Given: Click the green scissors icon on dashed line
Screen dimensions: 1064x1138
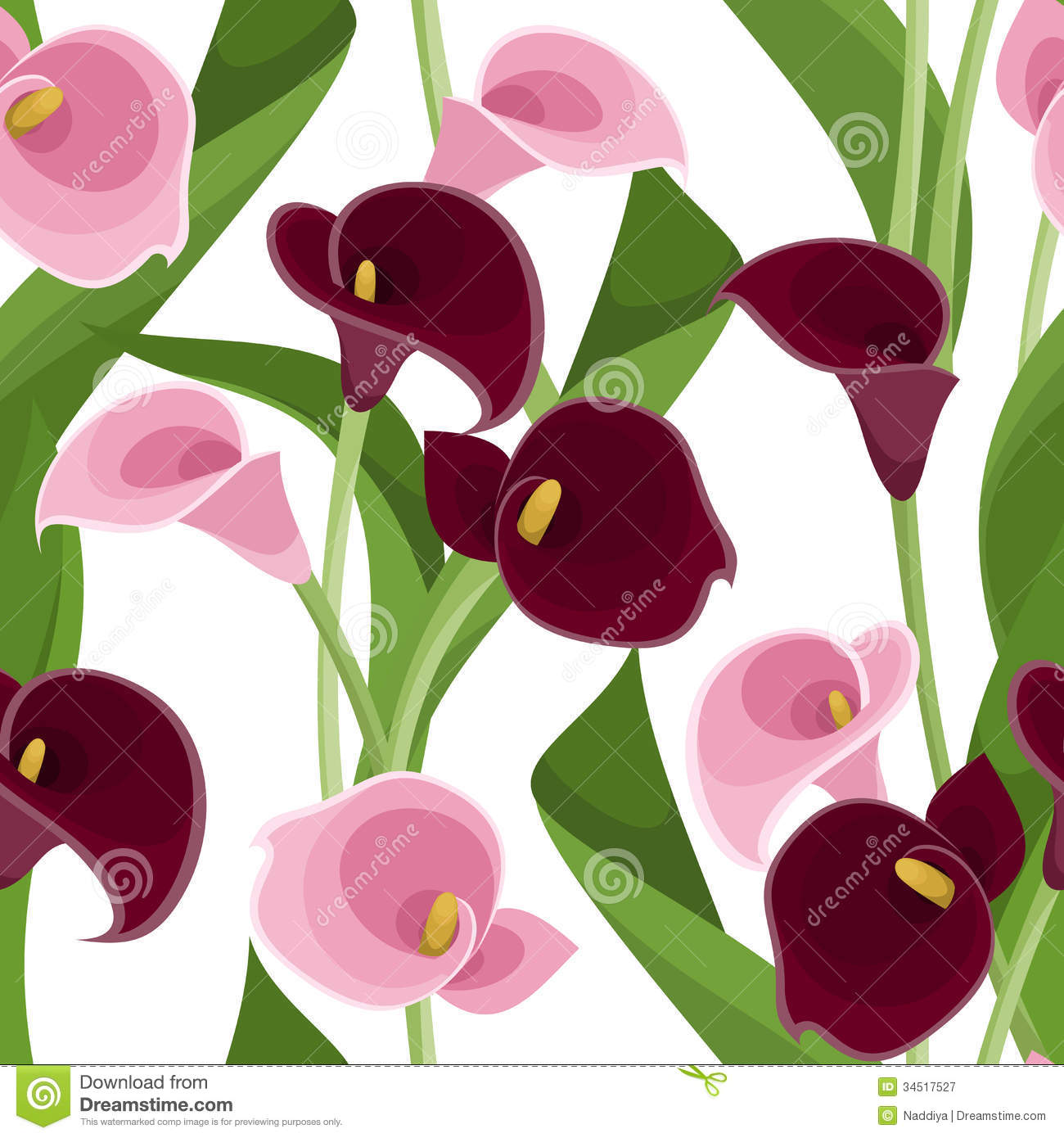Looking at the screenshot, I should 702,1077.
